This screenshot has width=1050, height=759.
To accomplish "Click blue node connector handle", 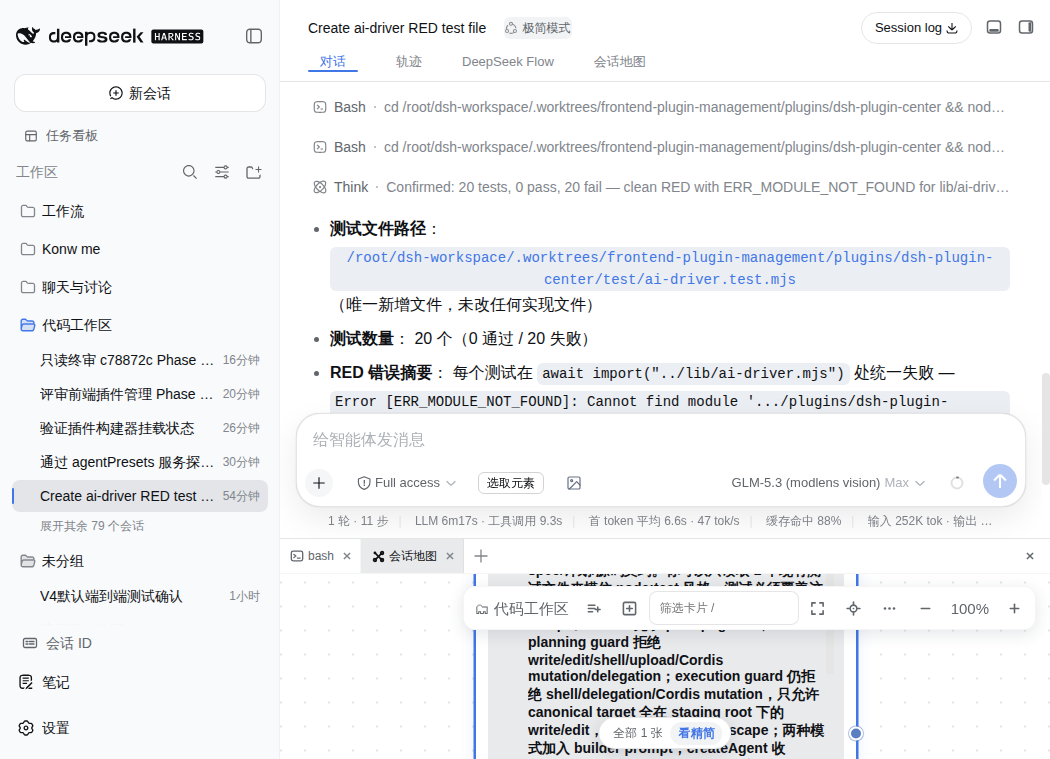I will [x=856, y=734].
